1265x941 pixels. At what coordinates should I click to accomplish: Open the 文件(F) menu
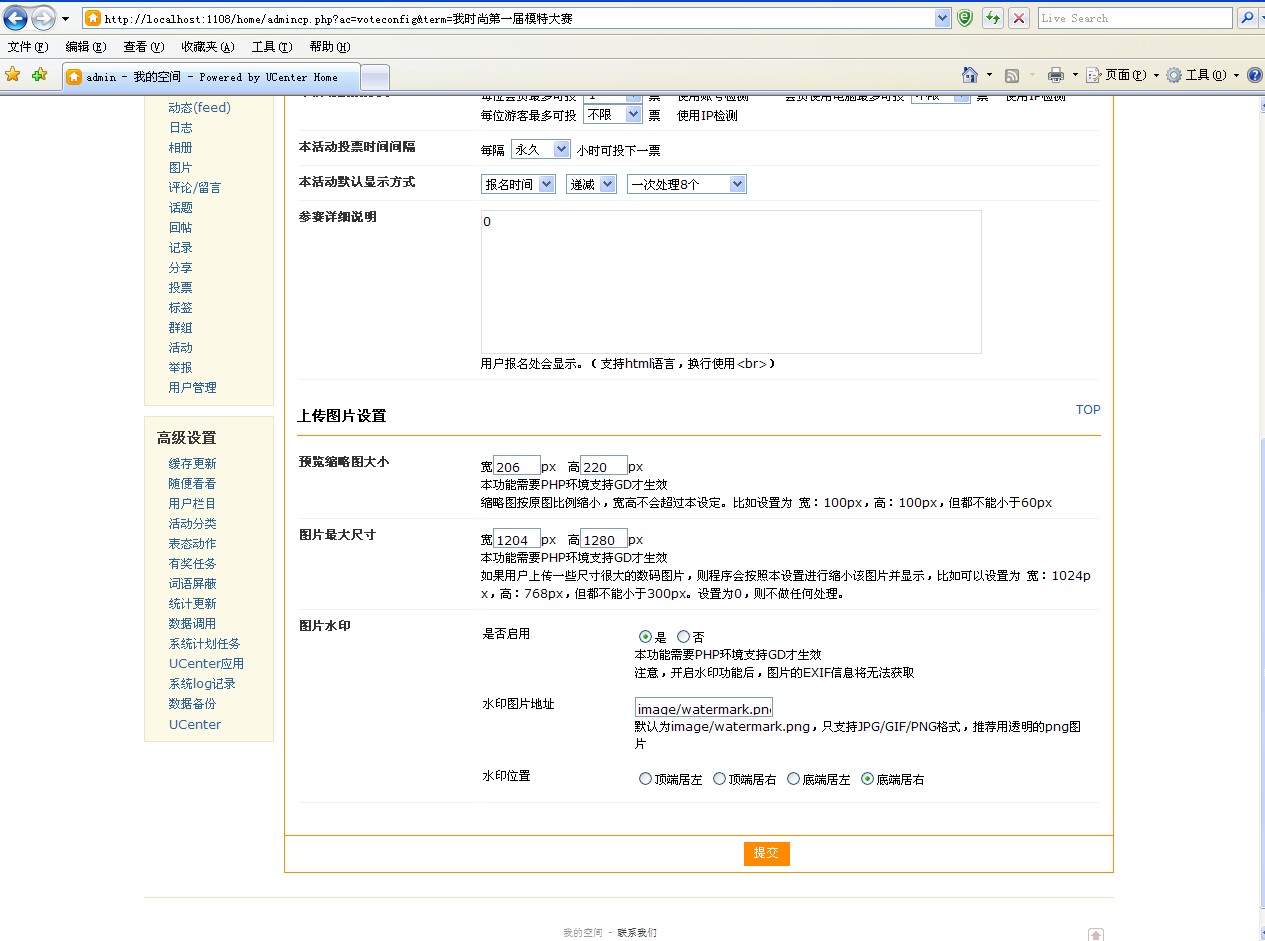[28, 47]
